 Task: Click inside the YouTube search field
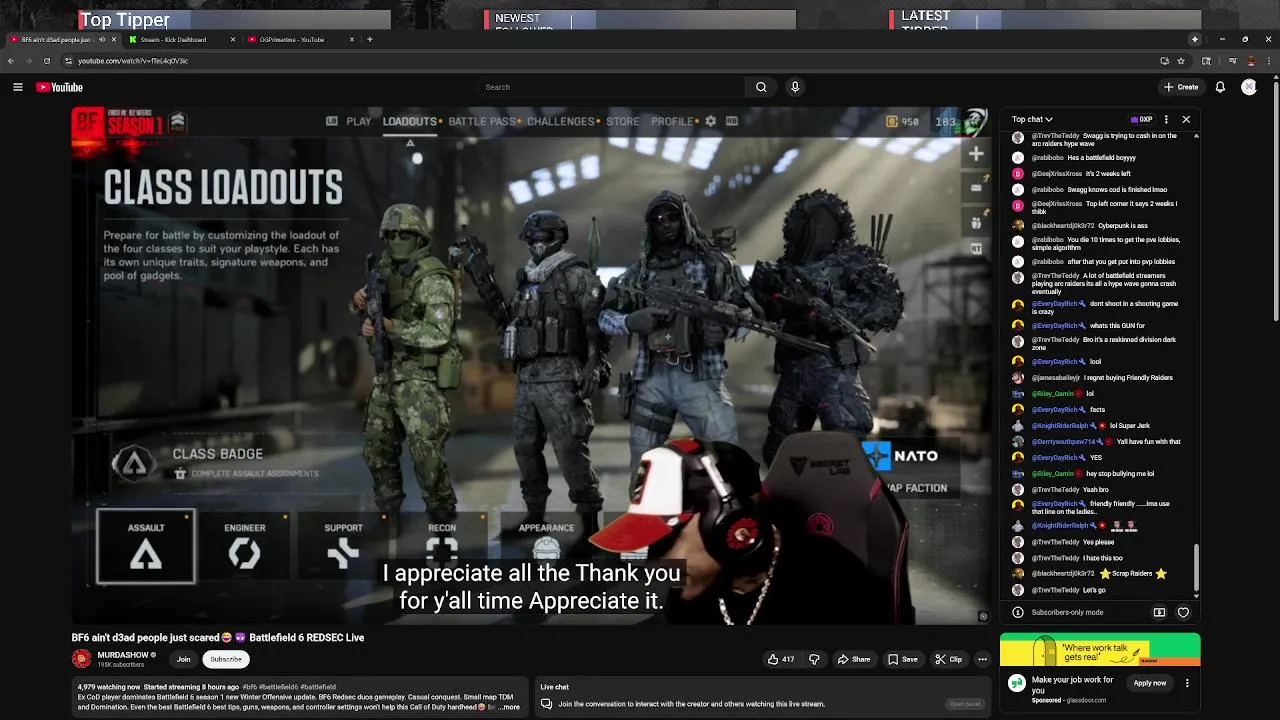613,87
